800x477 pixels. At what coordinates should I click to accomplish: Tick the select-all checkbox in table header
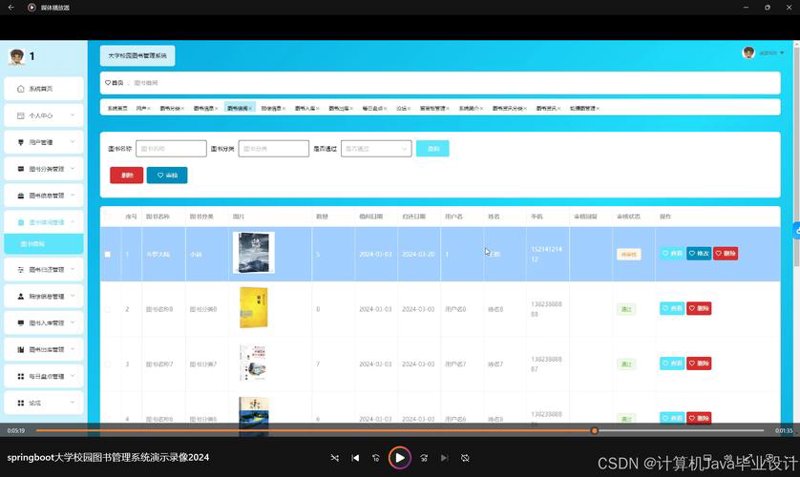point(108,217)
